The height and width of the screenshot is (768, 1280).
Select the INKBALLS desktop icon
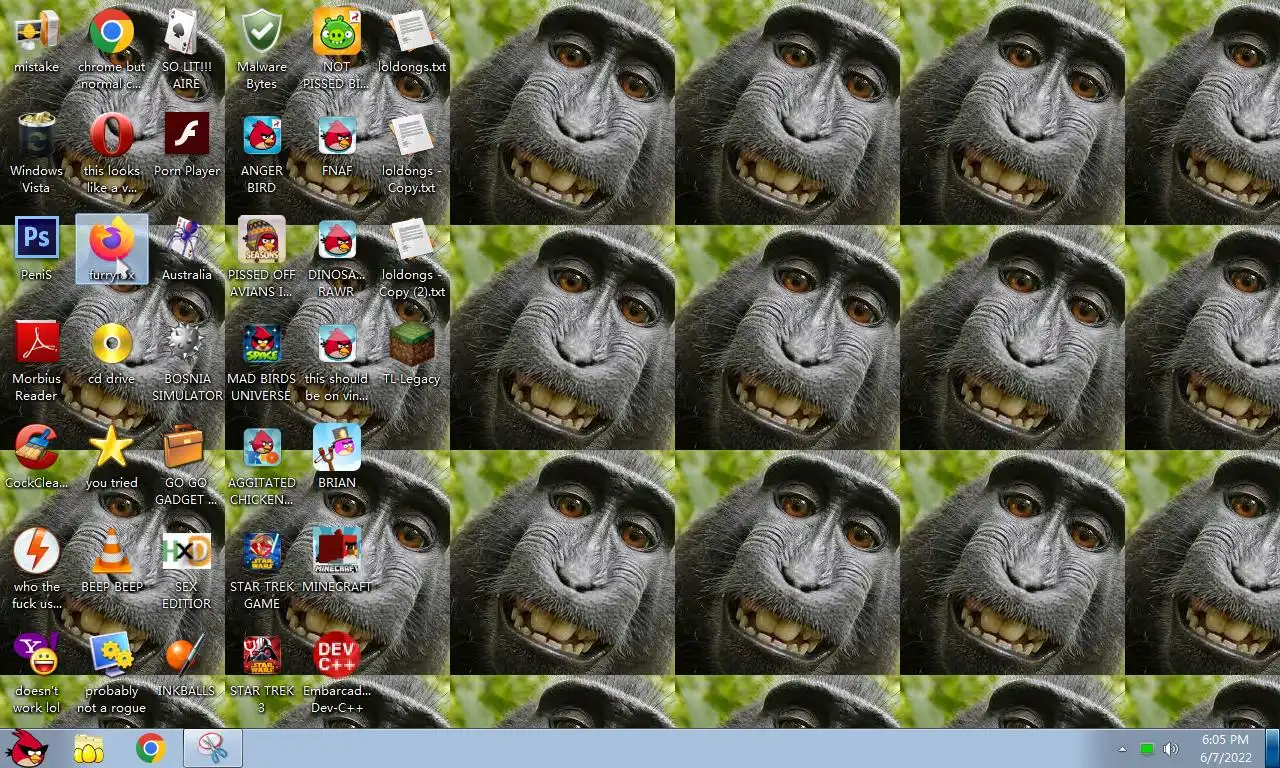tap(187, 666)
